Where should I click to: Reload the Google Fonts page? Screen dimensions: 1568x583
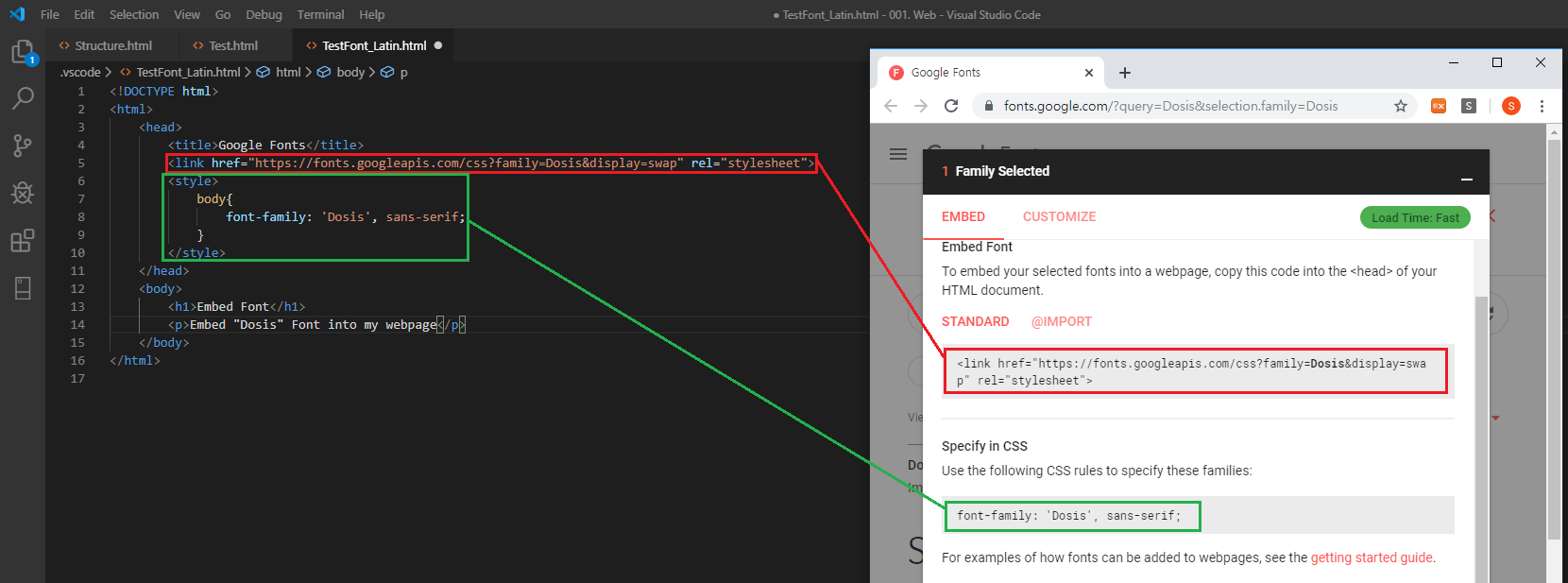pos(951,106)
